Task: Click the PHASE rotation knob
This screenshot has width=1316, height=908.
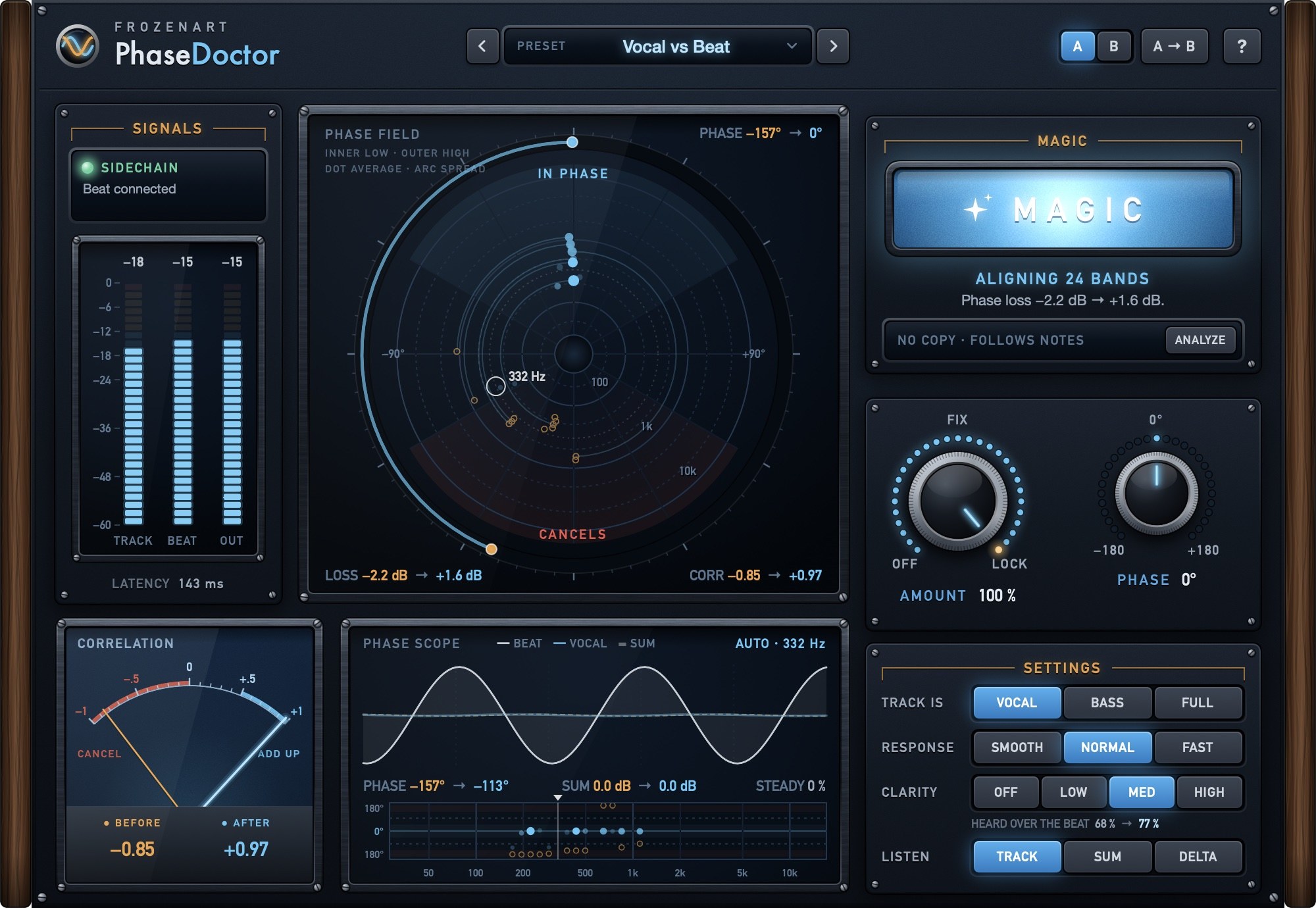Action: pyautogui.click(x=1156, y=493)
